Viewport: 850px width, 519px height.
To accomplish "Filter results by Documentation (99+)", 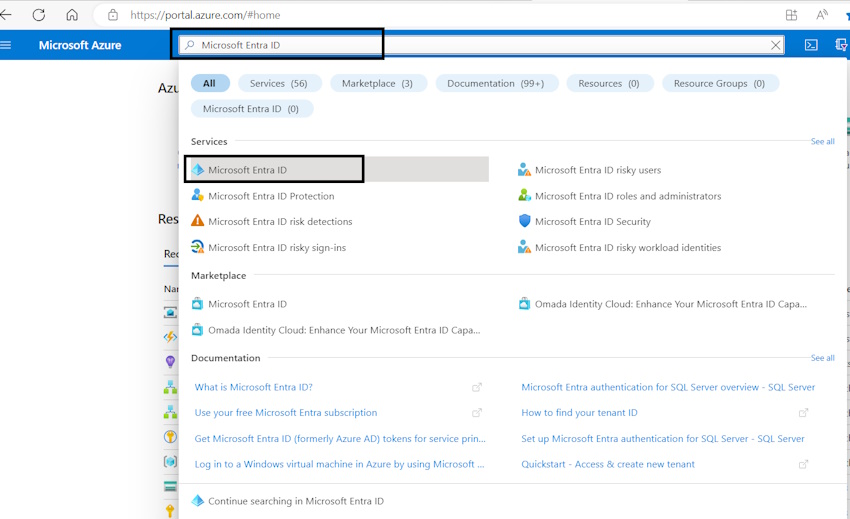I will click(496, 84).
